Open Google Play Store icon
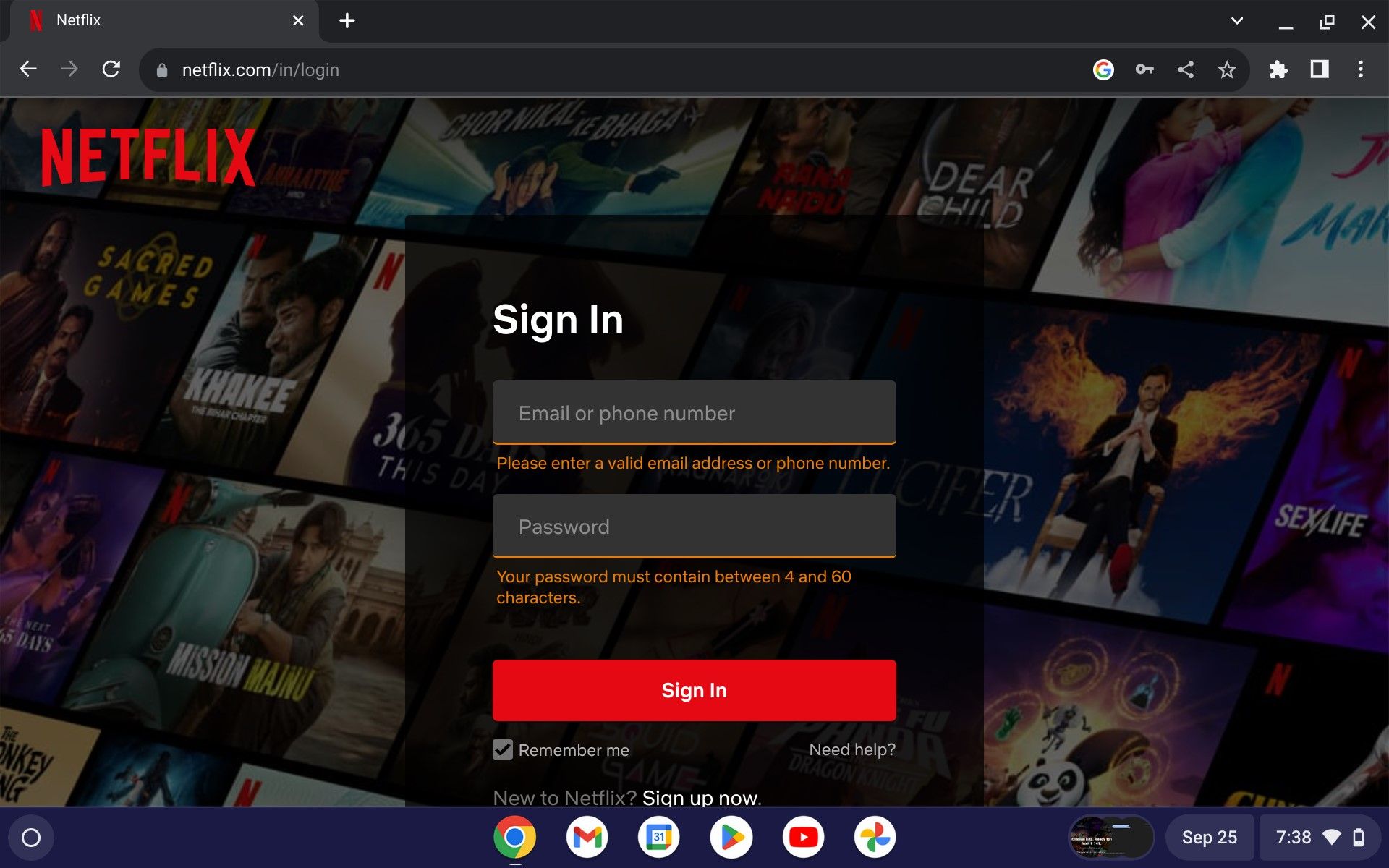1389x868 pixels. point(730,838)
